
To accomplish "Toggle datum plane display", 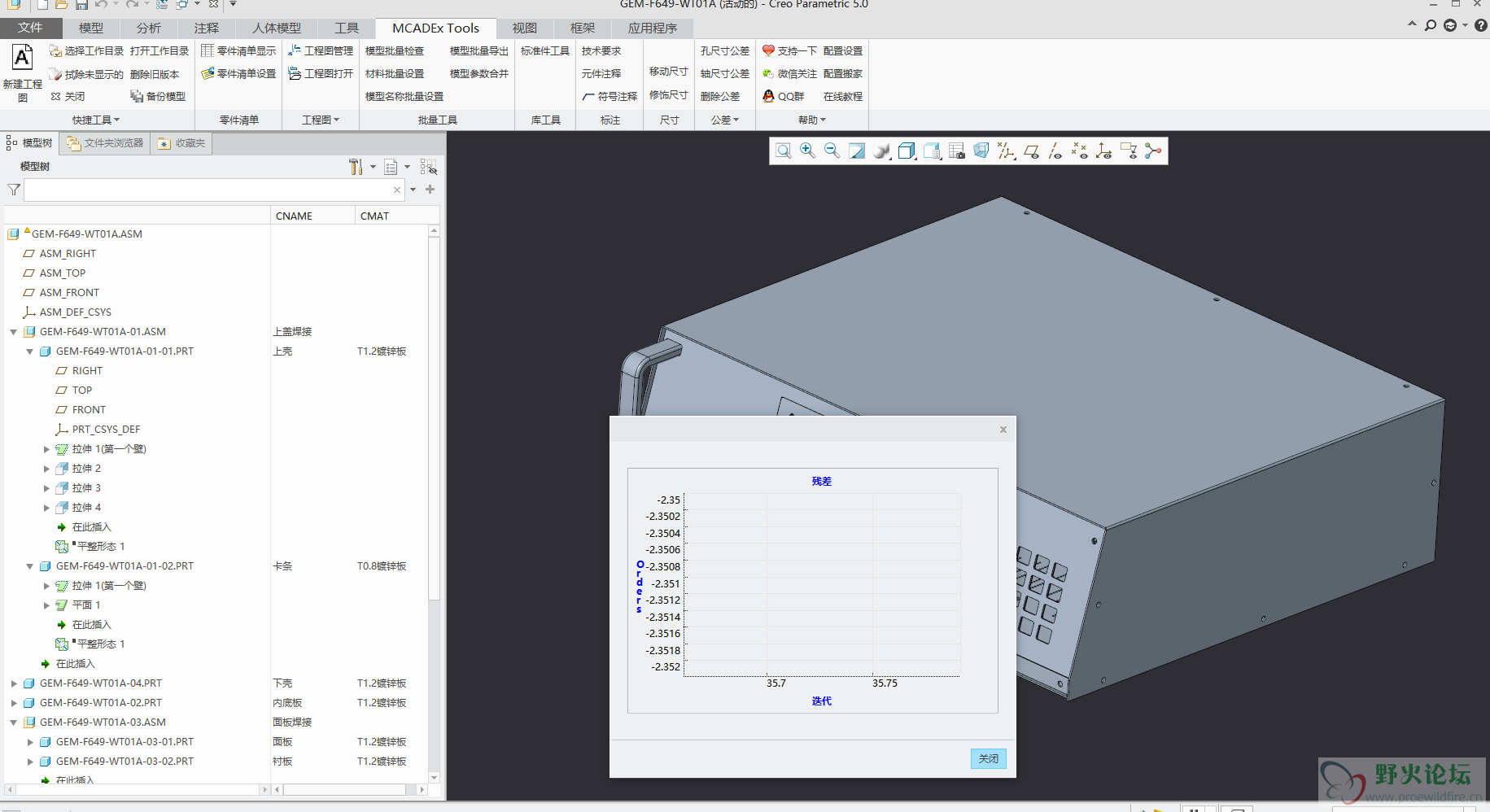I will [1031, 151].
